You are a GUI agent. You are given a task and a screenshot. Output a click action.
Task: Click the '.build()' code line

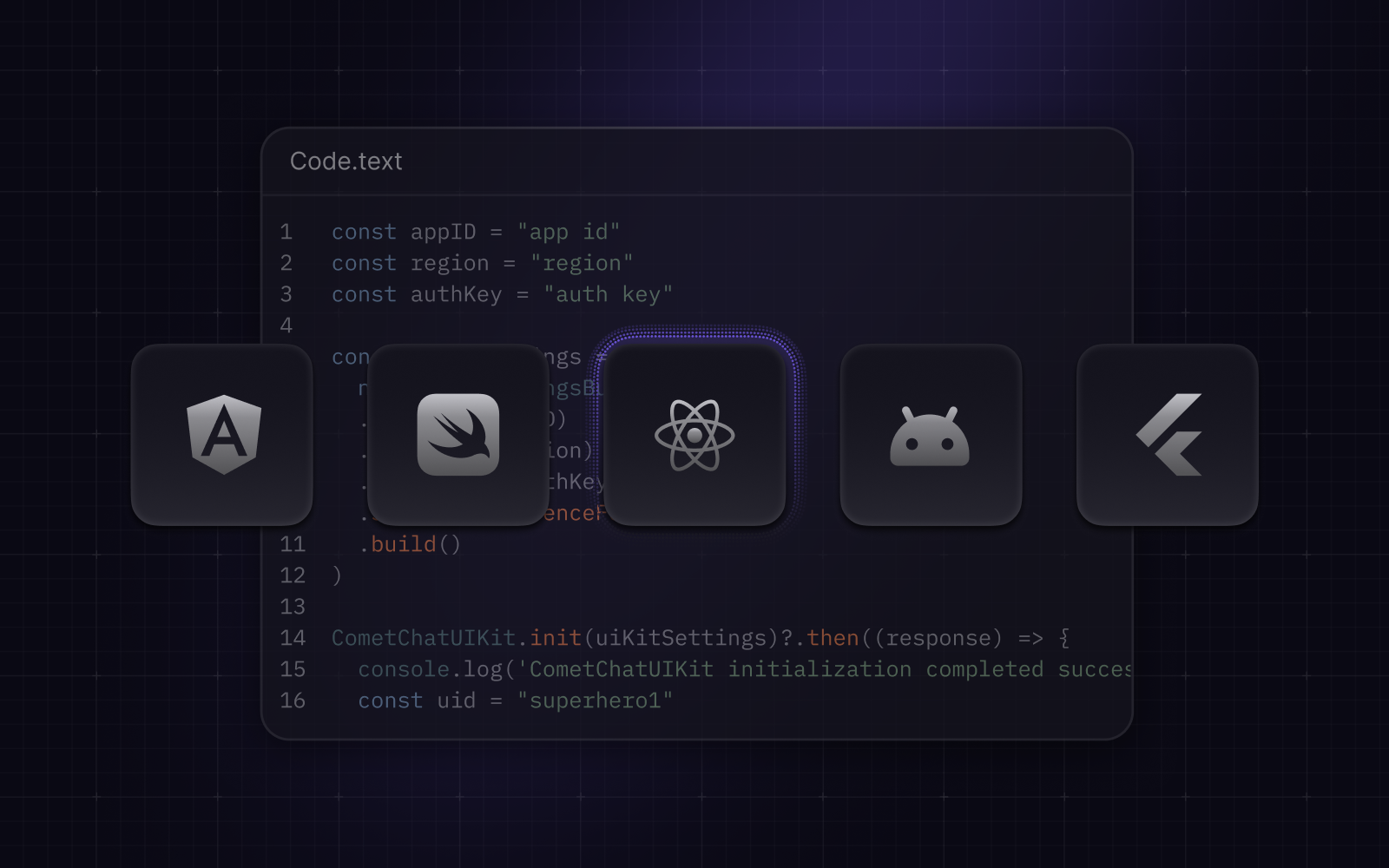[x=410, y=544]
